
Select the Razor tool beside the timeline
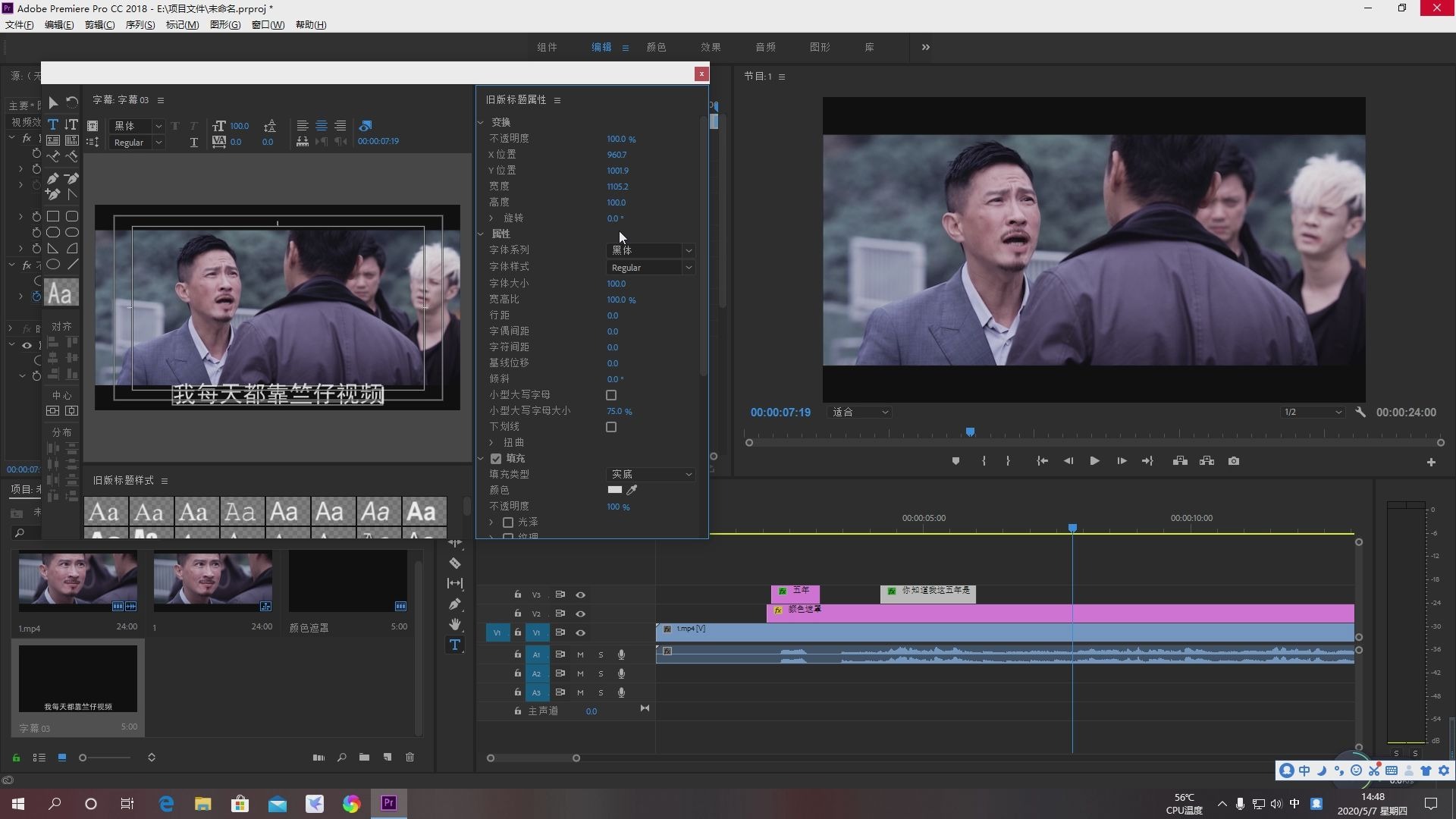click(455, 563)
